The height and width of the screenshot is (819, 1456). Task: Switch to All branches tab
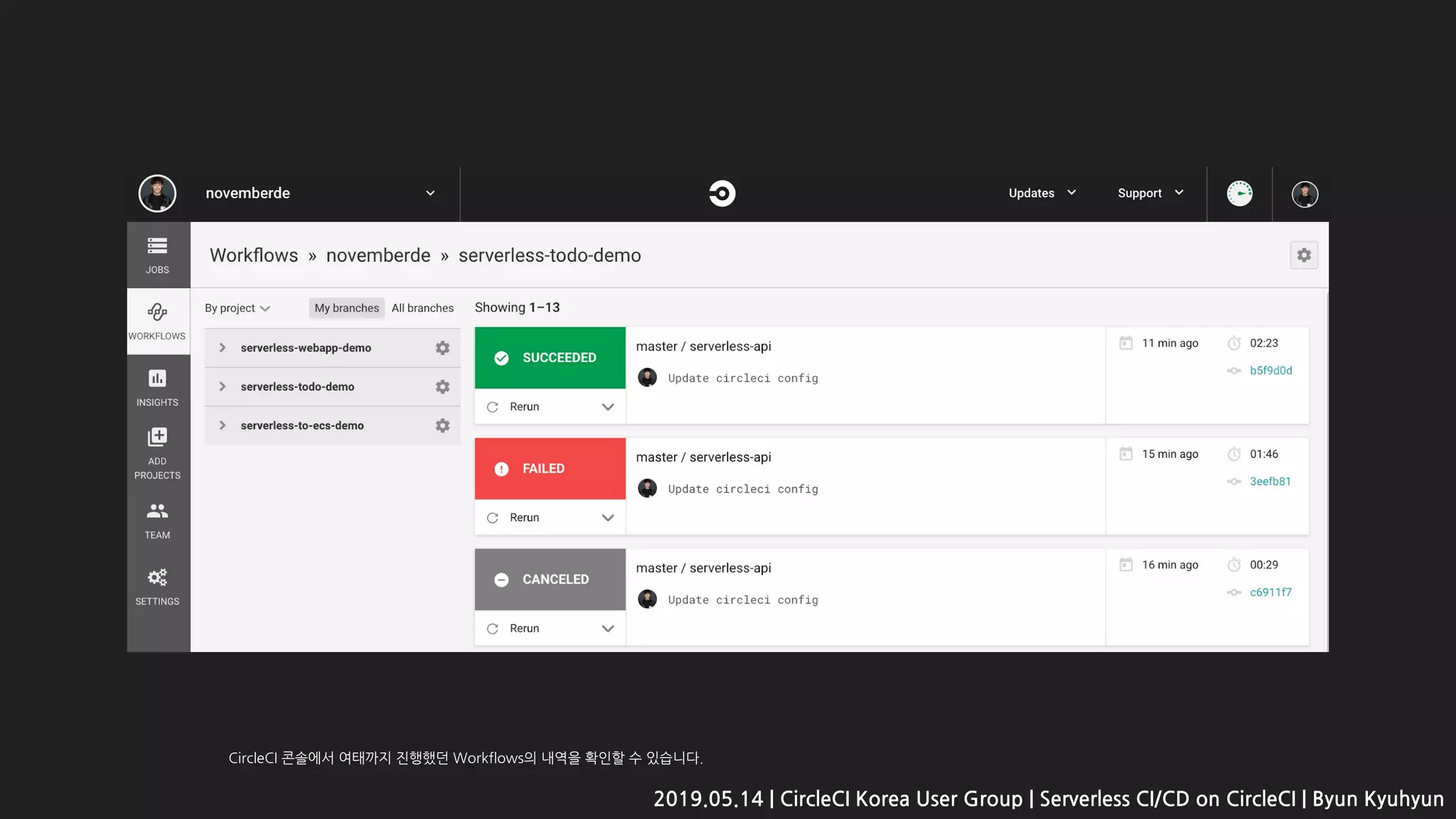point(422,308)
